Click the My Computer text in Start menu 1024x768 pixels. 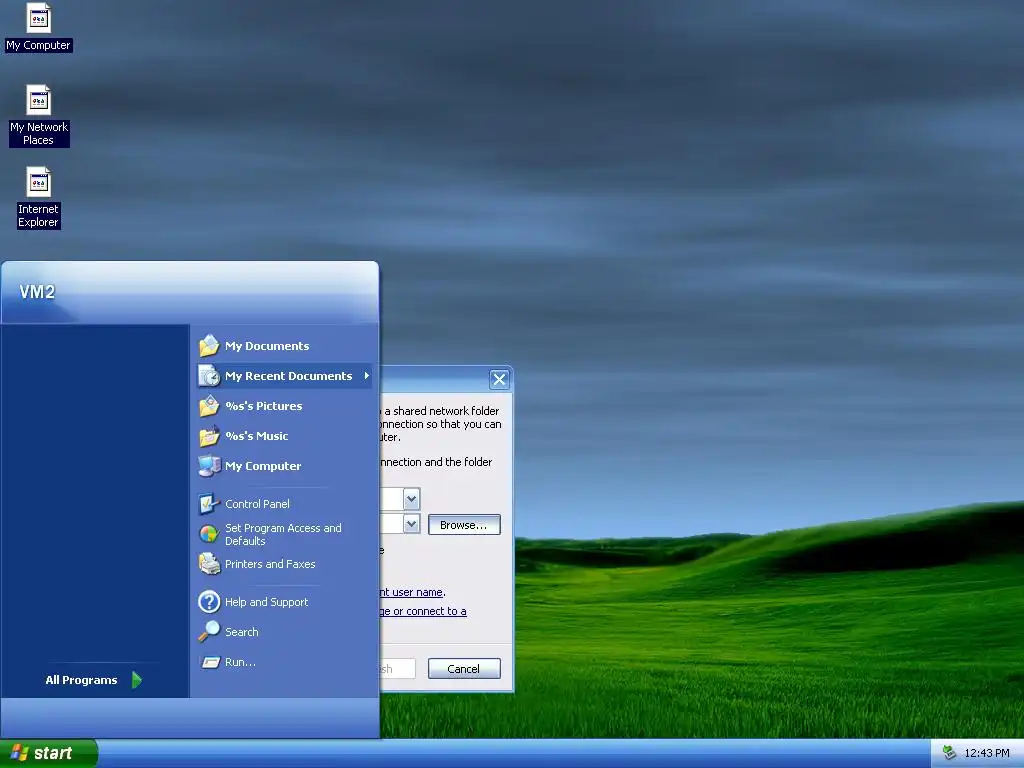[263, 466]
